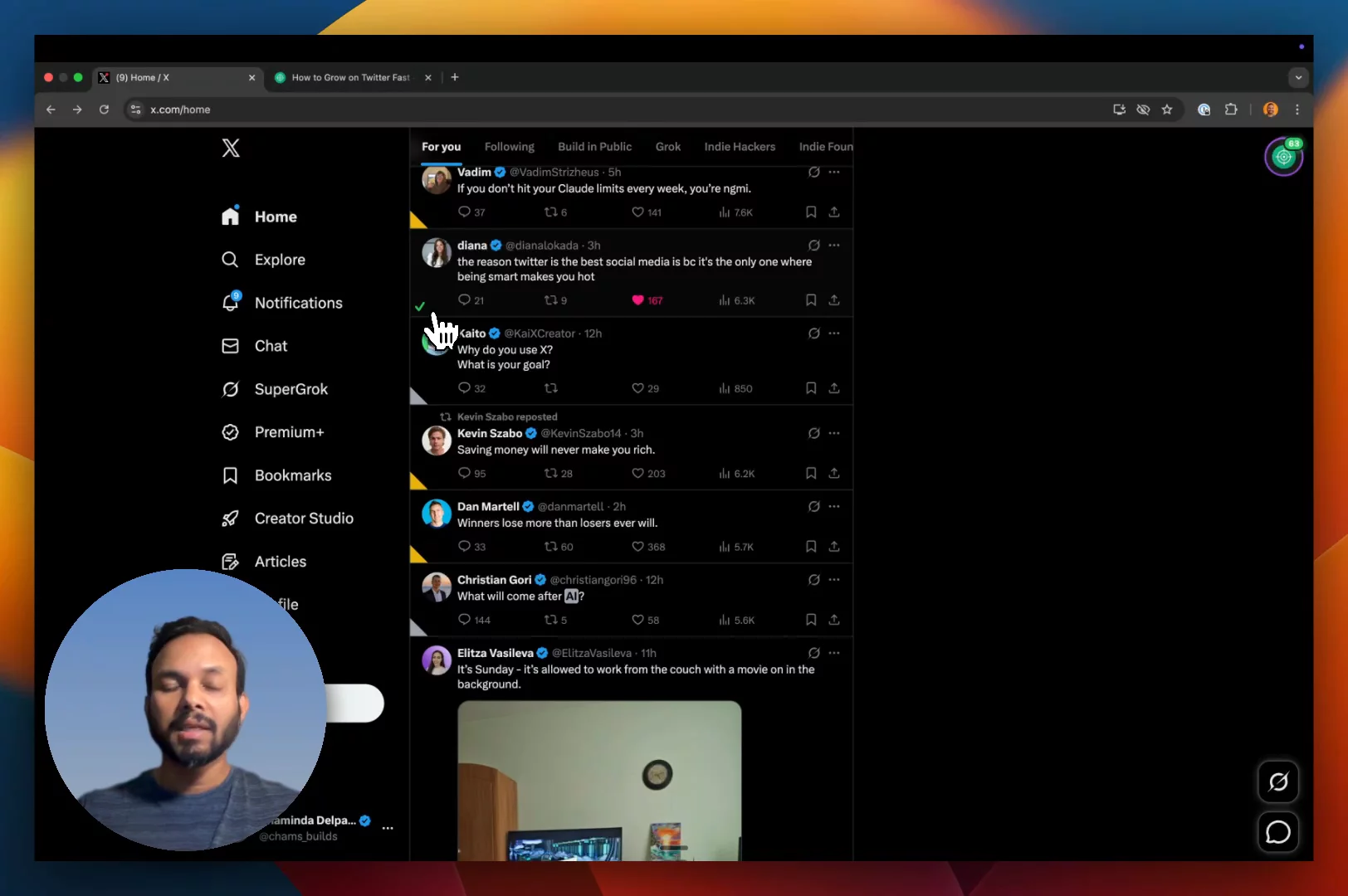Open Chat from the sidebar
This screenshot has height=896, width=1348.
coord(254,346)
